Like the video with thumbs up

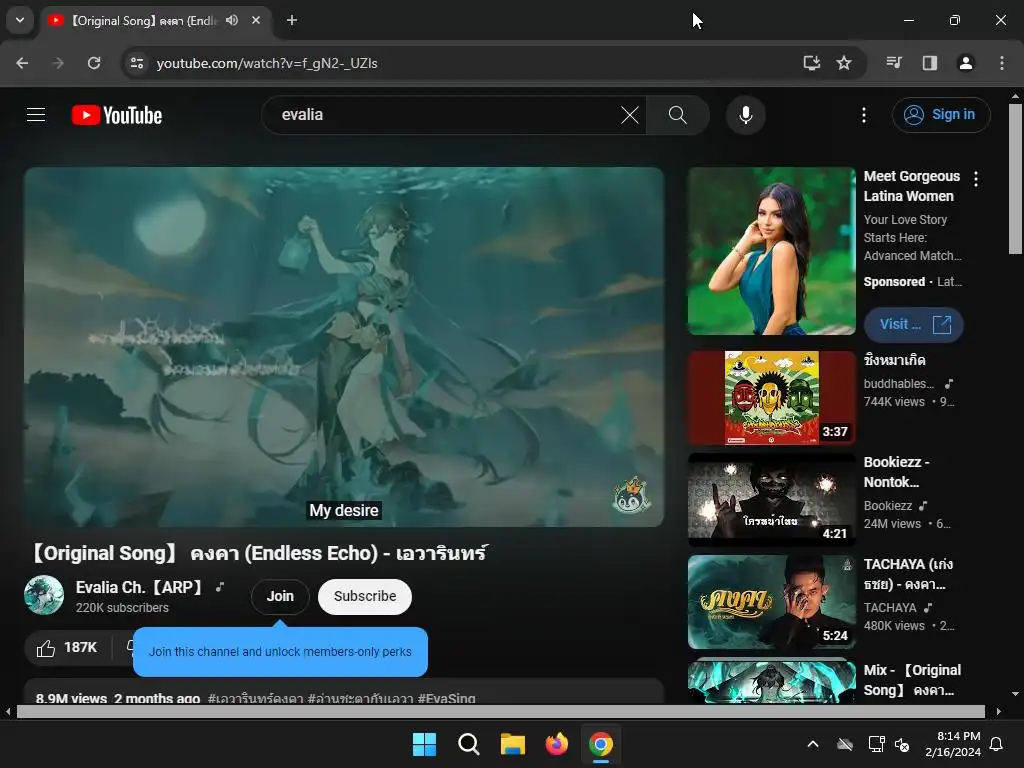67,648
